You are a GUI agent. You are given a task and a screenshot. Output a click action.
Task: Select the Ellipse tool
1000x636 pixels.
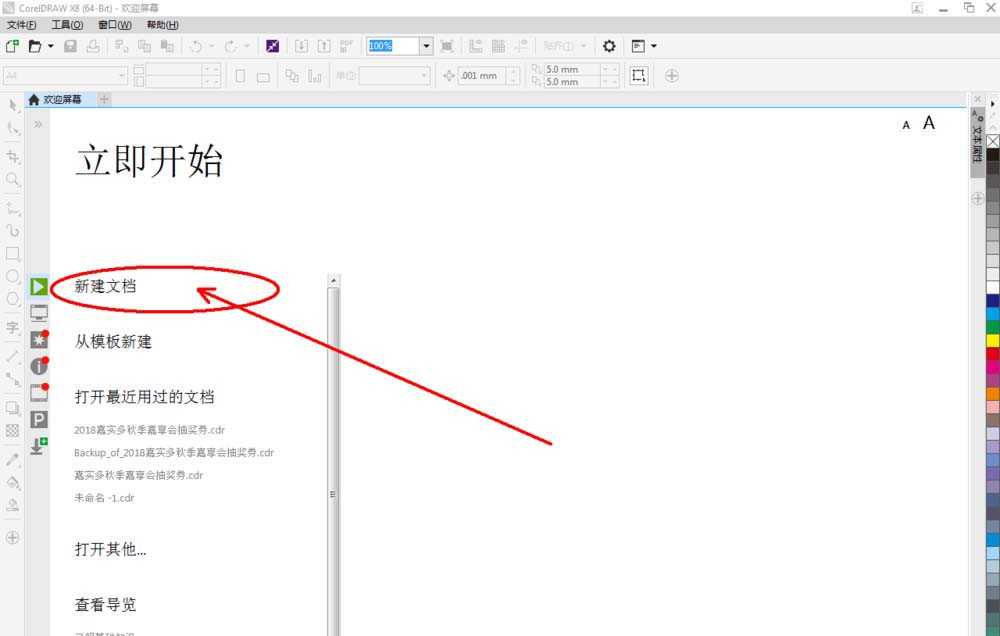tap(13, 277)
